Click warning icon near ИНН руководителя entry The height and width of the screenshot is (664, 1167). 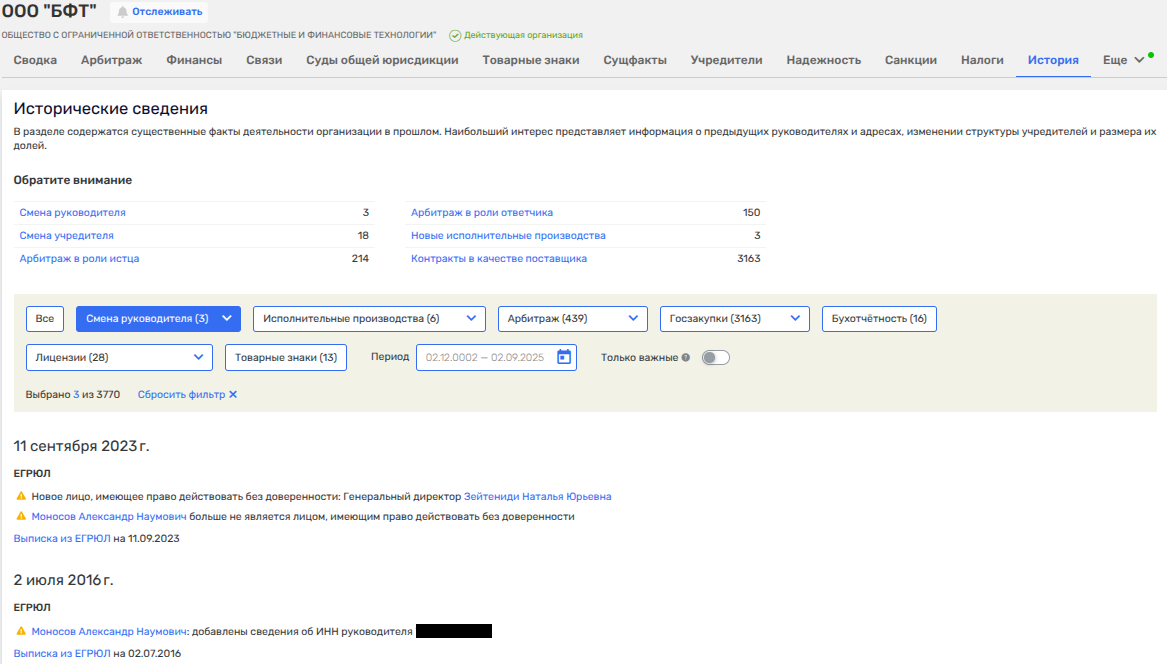point(21,632)
